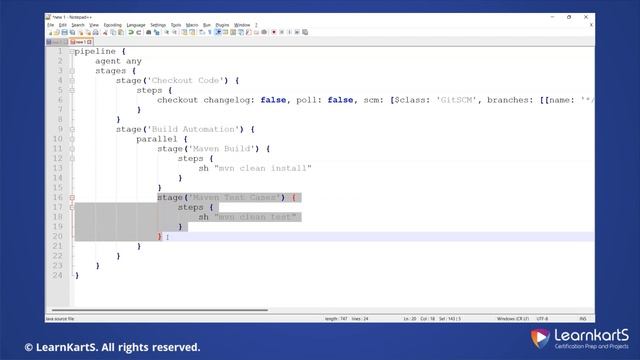Close the new 1 tab with its X
The image size is (640, 360).
[x=89, y=42]
